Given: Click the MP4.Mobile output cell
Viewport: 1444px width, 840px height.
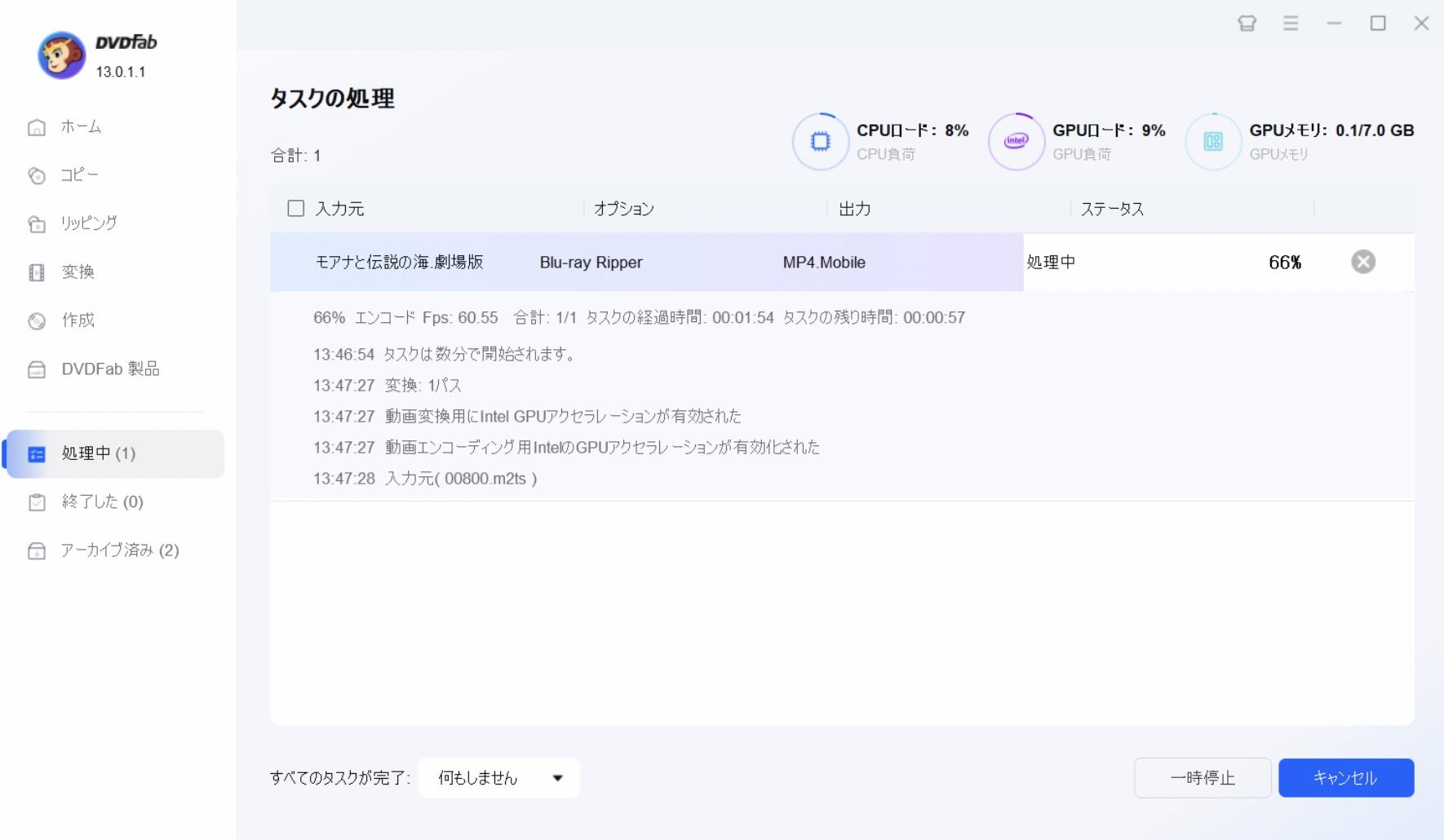Looking at the screenshot, I should coord(824,263).
